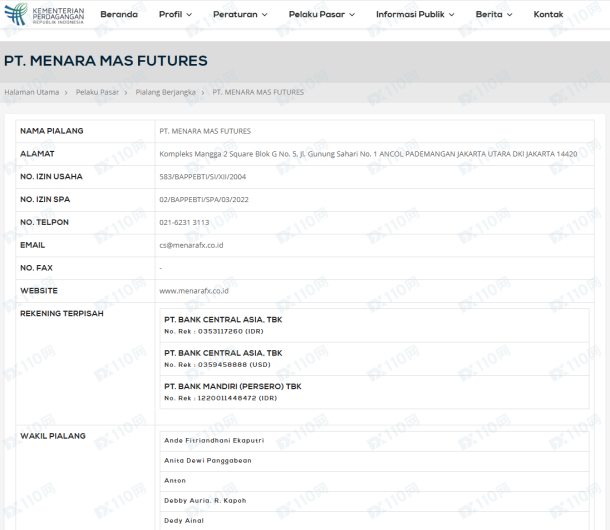Viewport: 610px width, 530px height.
Task: Click the PT. MENARA MAS FUTURES breadcrumb
Action: coord(258,92)
